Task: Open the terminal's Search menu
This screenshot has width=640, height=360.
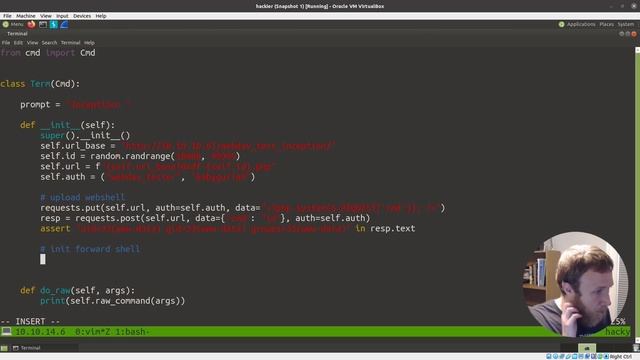Action: click(x=49, y=42)
